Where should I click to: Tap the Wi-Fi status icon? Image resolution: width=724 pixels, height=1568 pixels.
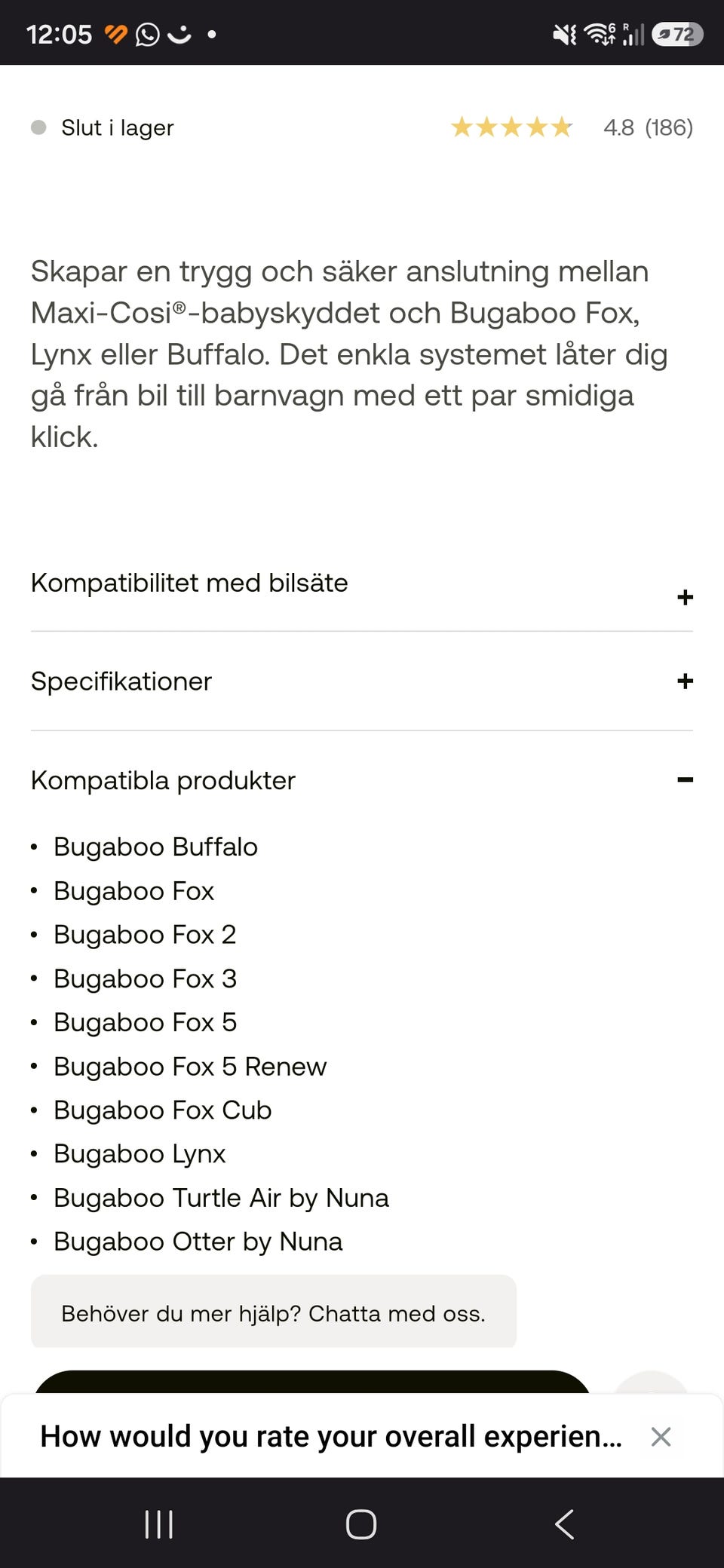pyautogui.click(x=600, y=35)
